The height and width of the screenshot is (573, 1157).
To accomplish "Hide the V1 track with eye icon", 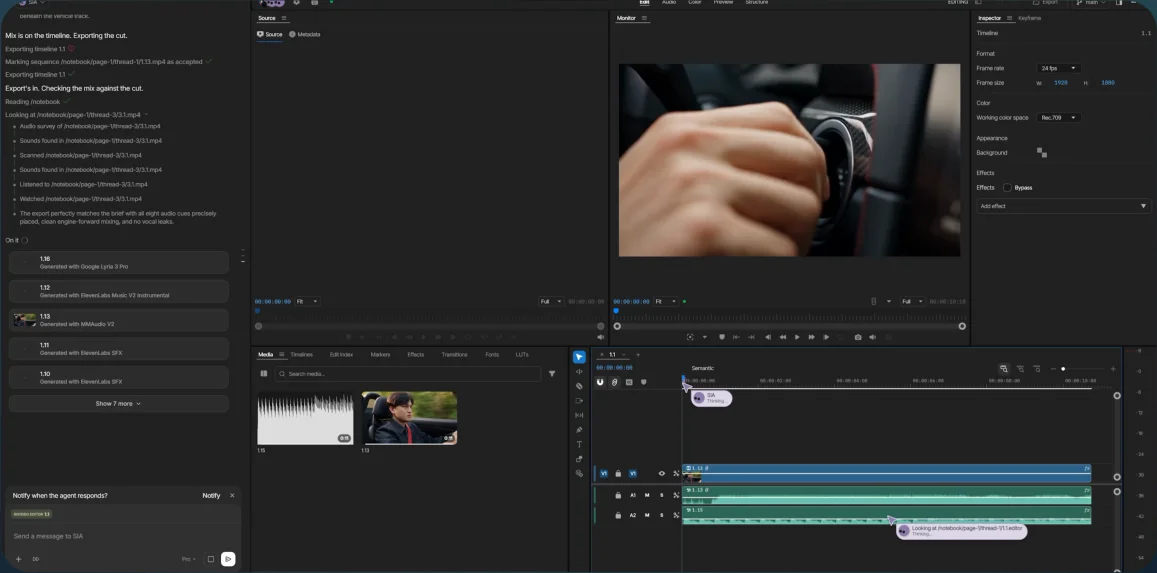I will click(x=661, y=473).
